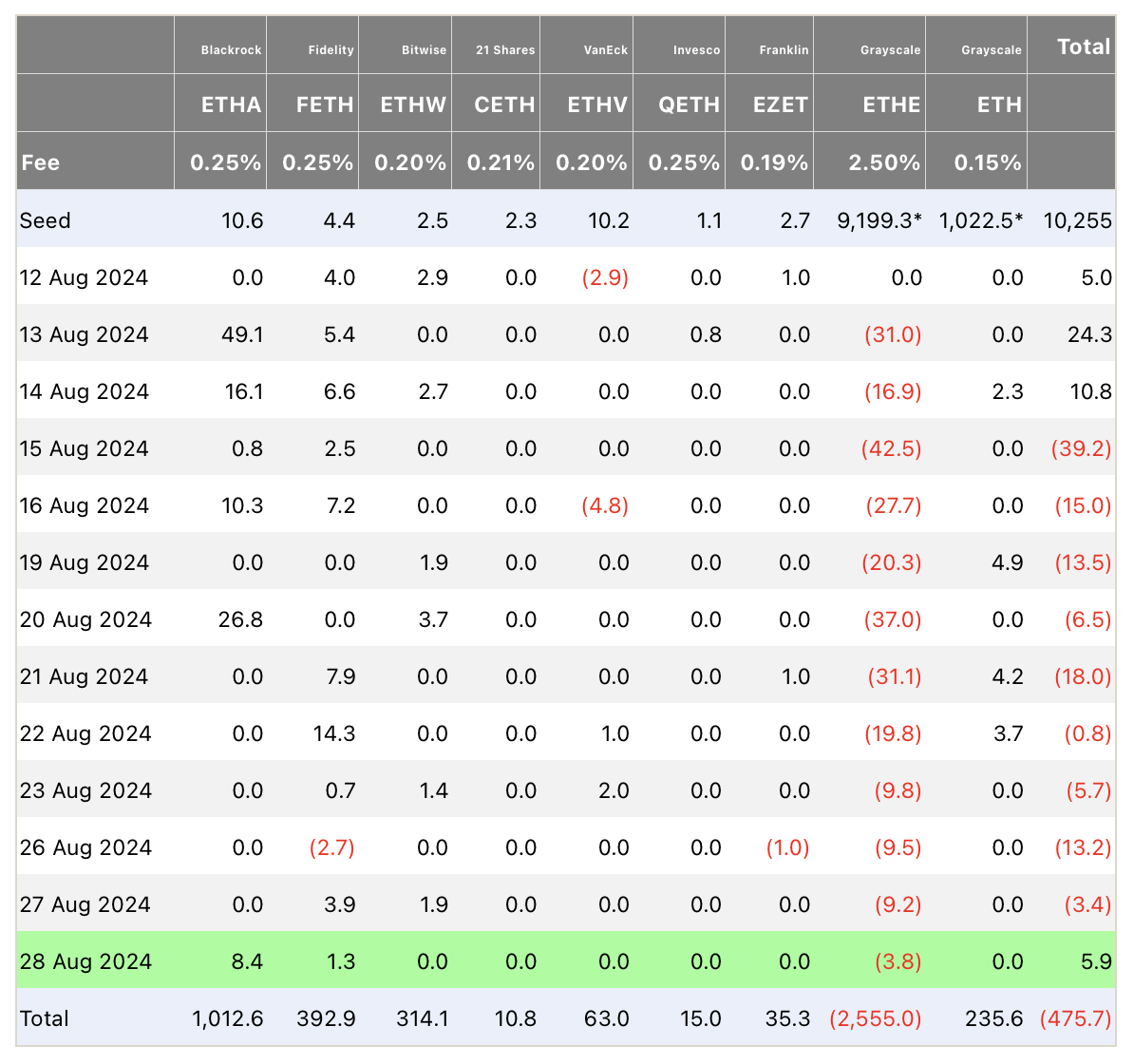The height and width of the screenshot is (1064, 1134).
Task: Click the ETHE ticker header
Action: [x=892, y=104]
